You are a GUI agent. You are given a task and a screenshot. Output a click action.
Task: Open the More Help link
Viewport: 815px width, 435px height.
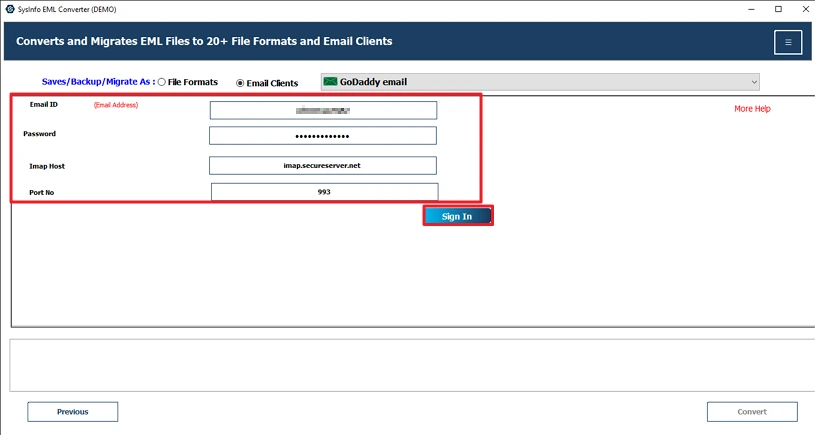752,109
